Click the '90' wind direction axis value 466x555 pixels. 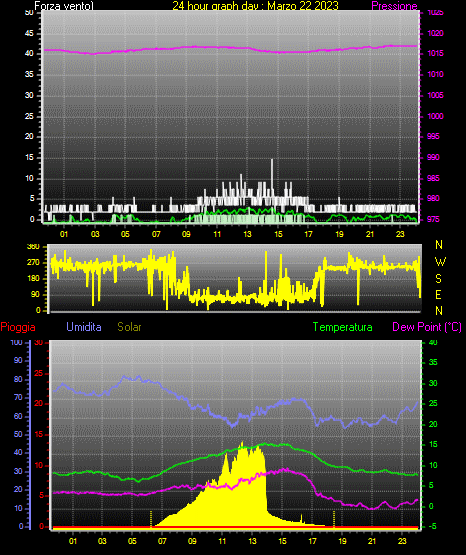[36, 294]
